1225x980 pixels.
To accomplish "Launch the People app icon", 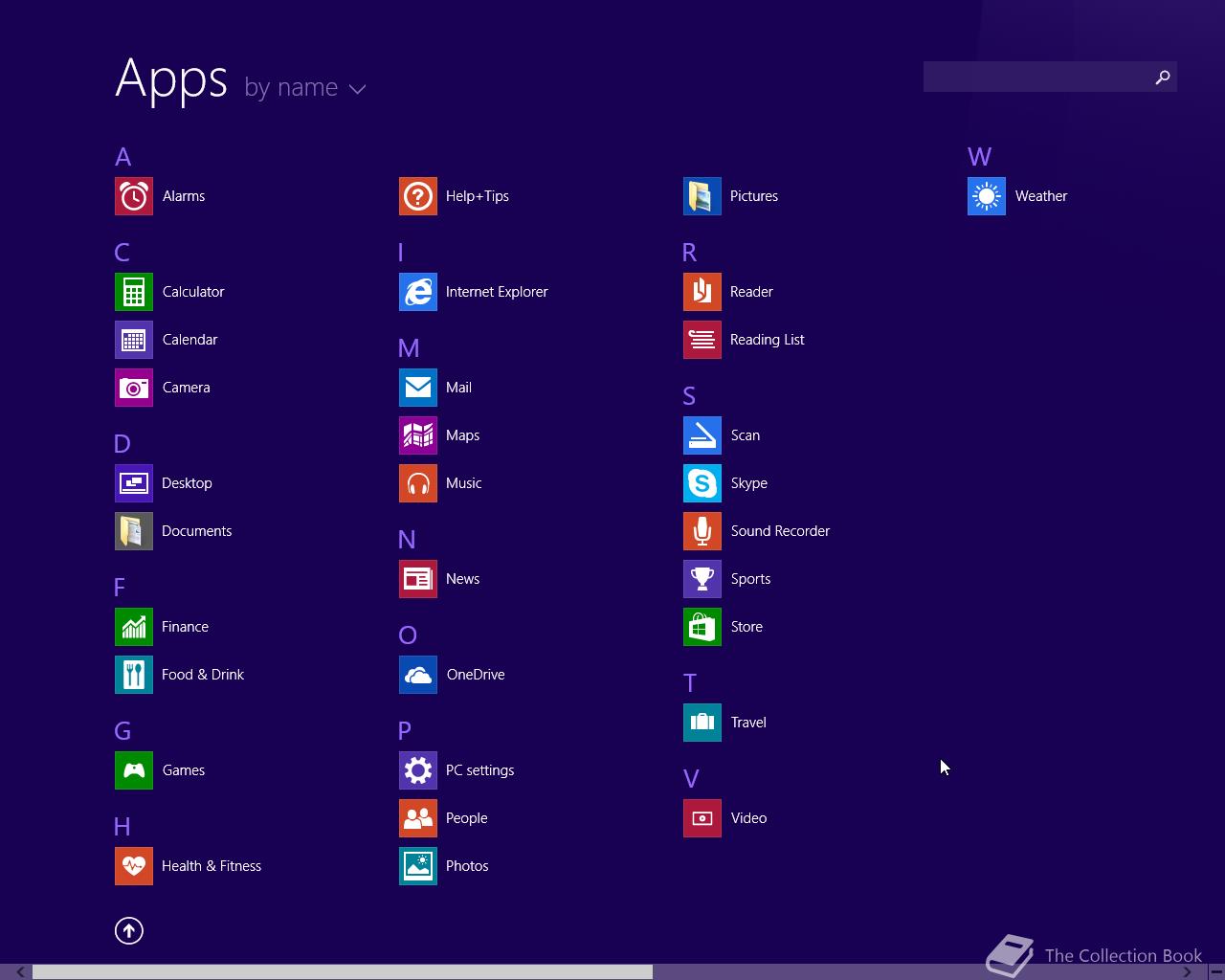I will tap(418, 818).
